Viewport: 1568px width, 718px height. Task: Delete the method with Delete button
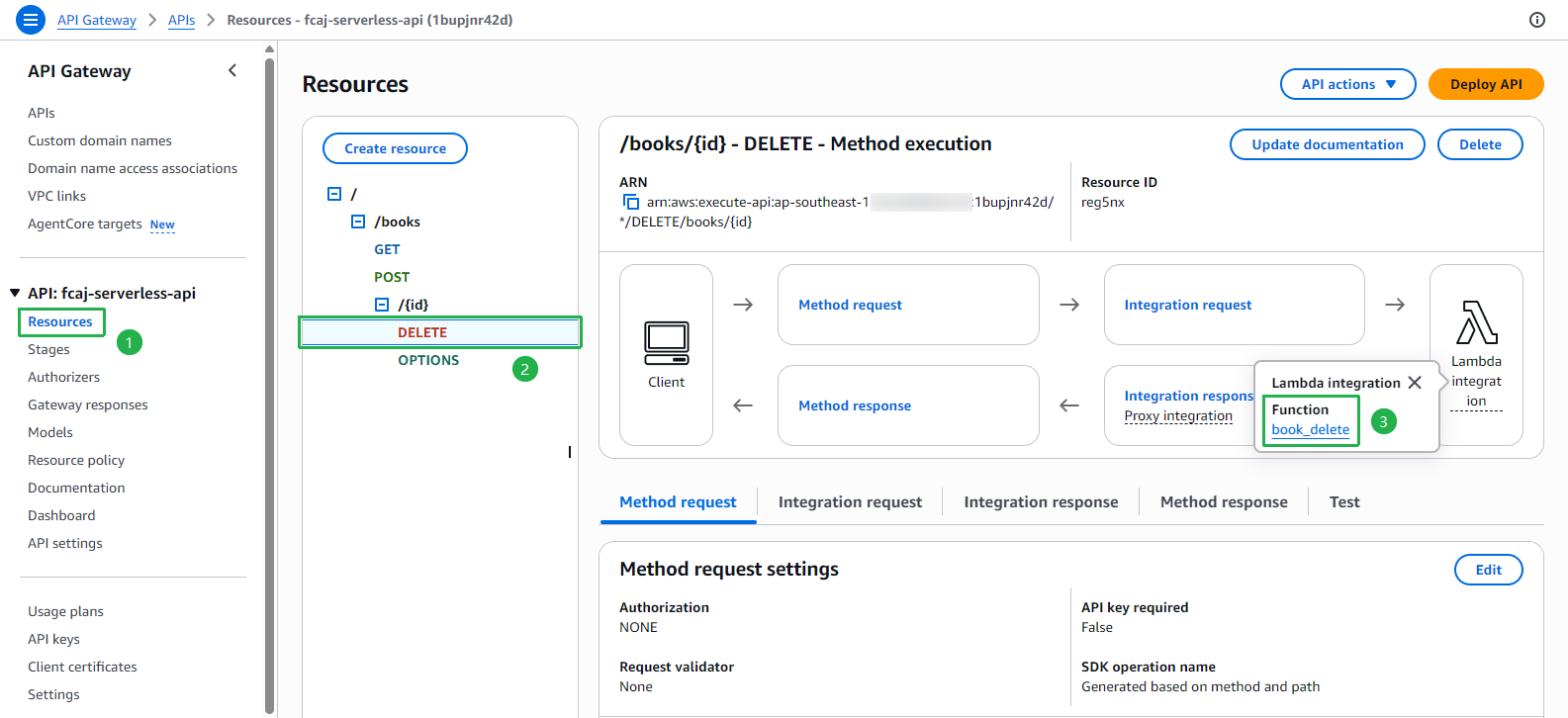click(x=1480, y=144)
